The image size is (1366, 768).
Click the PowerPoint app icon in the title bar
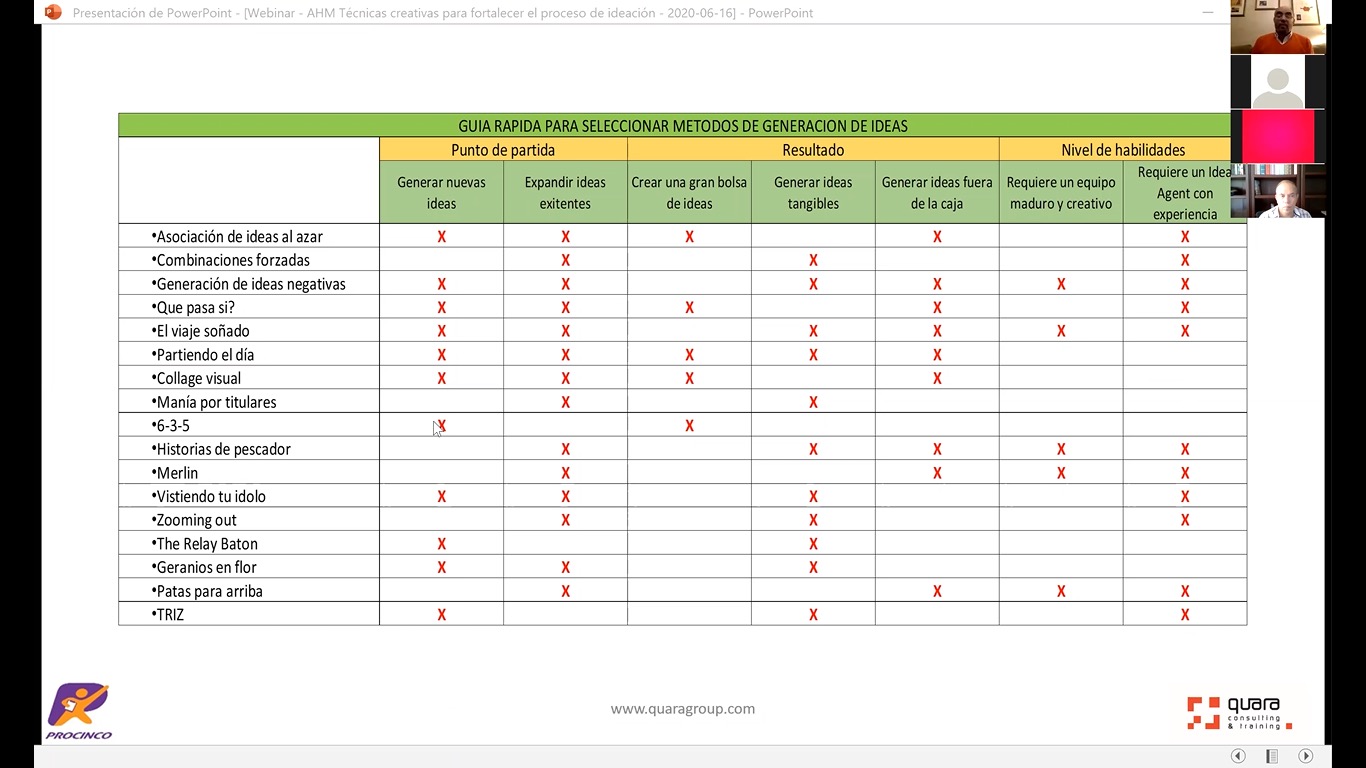point(53,12)
